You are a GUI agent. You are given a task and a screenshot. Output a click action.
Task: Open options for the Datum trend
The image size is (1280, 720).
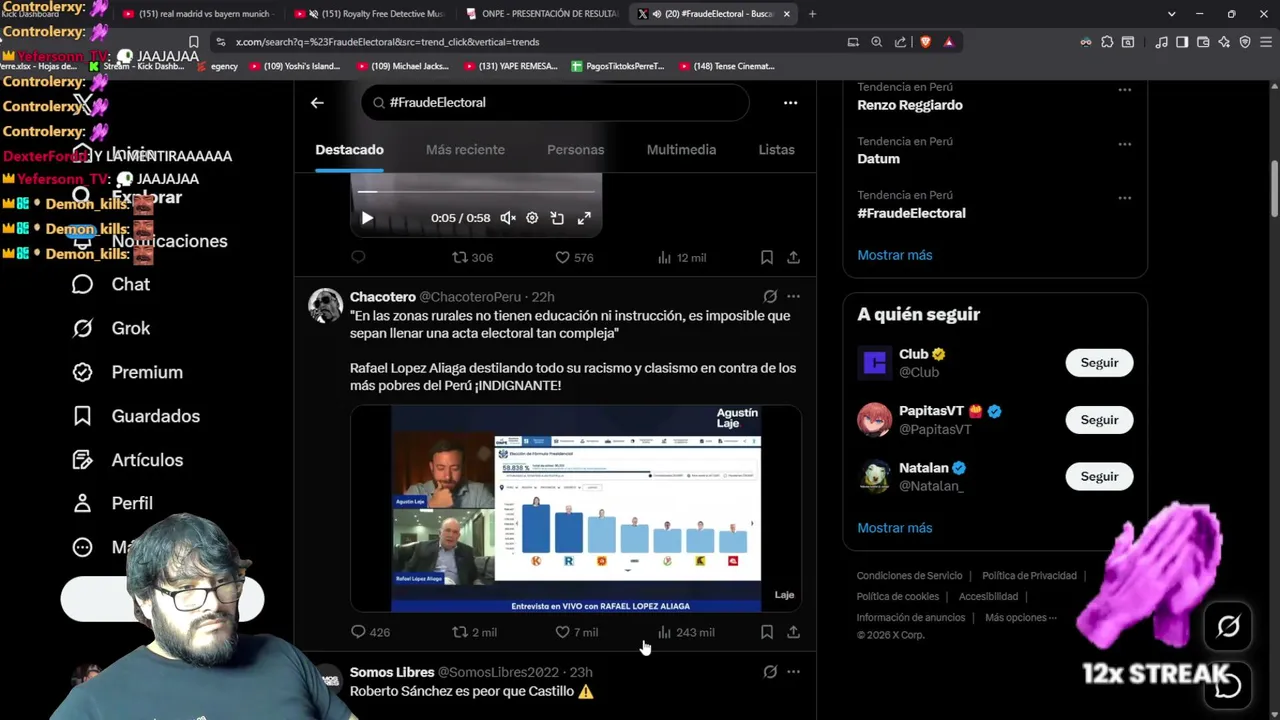[x=1124, y=144]
